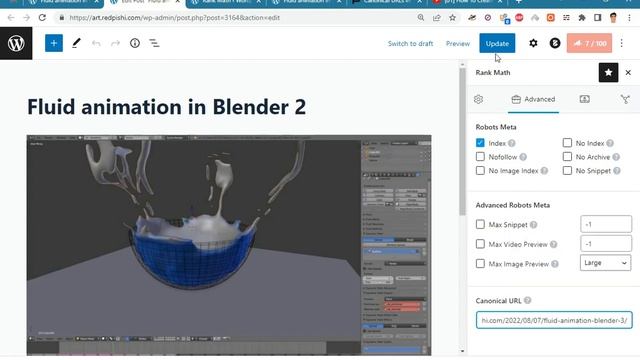Show help for No Archive option
This screenshot has height=360, width=640.
(616, 157)
